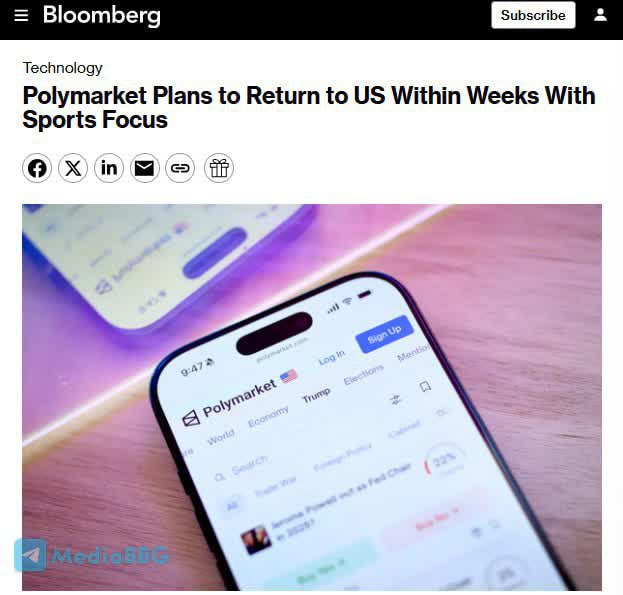Click the Search field on pictured phone
This screenshot has height=595, width=623.
[x=242, y=469]
